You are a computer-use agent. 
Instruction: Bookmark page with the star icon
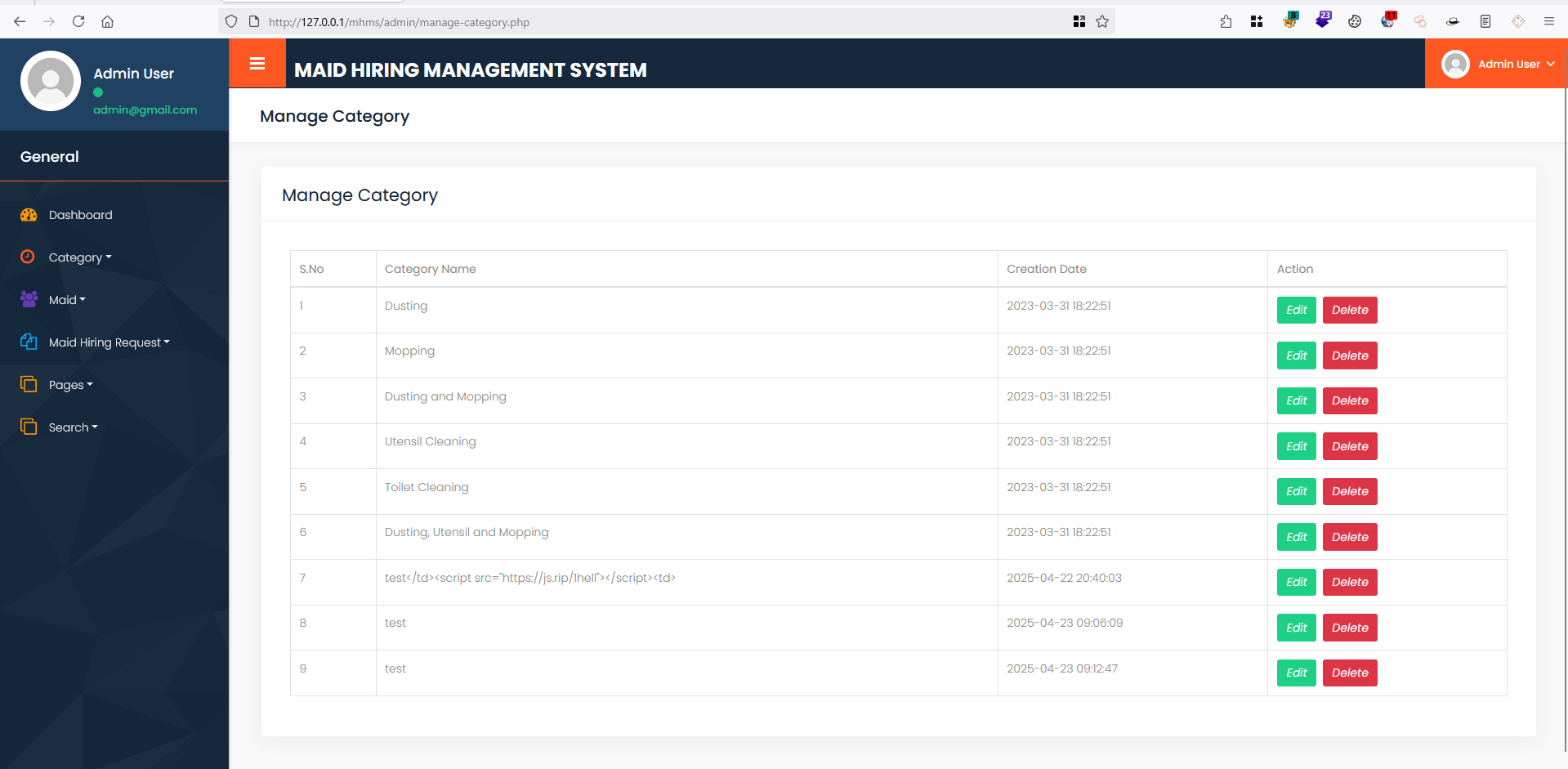click(1102, 21)
